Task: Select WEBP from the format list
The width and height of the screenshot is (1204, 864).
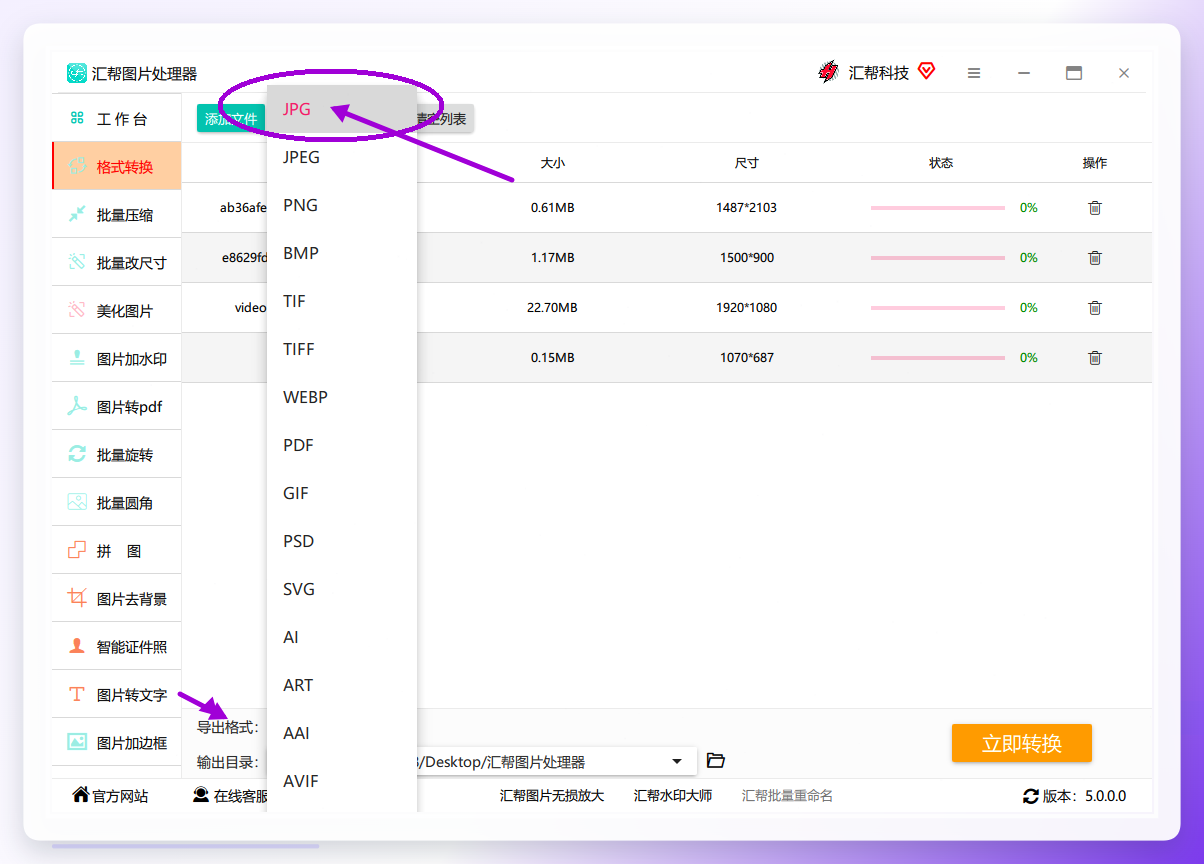Action: pyautogui.click(x=342, y=397)
